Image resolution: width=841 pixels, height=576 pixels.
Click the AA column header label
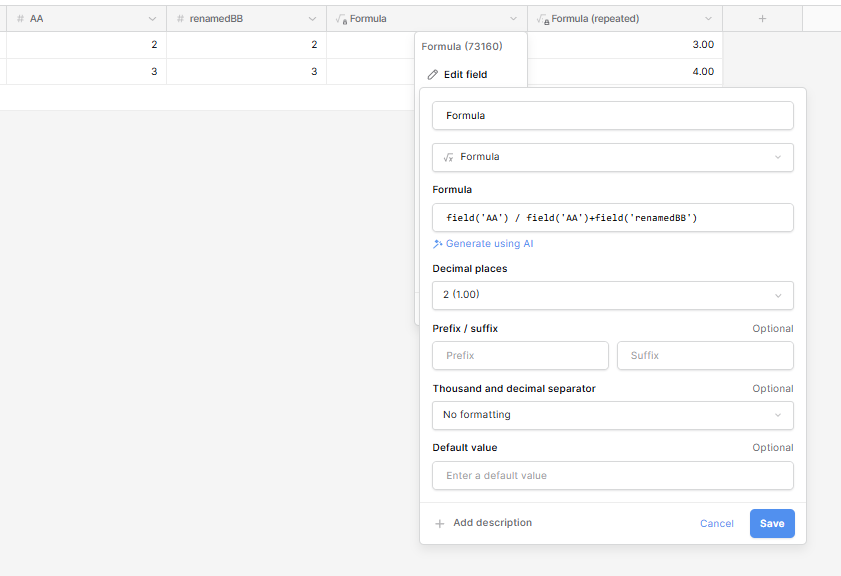36,19
